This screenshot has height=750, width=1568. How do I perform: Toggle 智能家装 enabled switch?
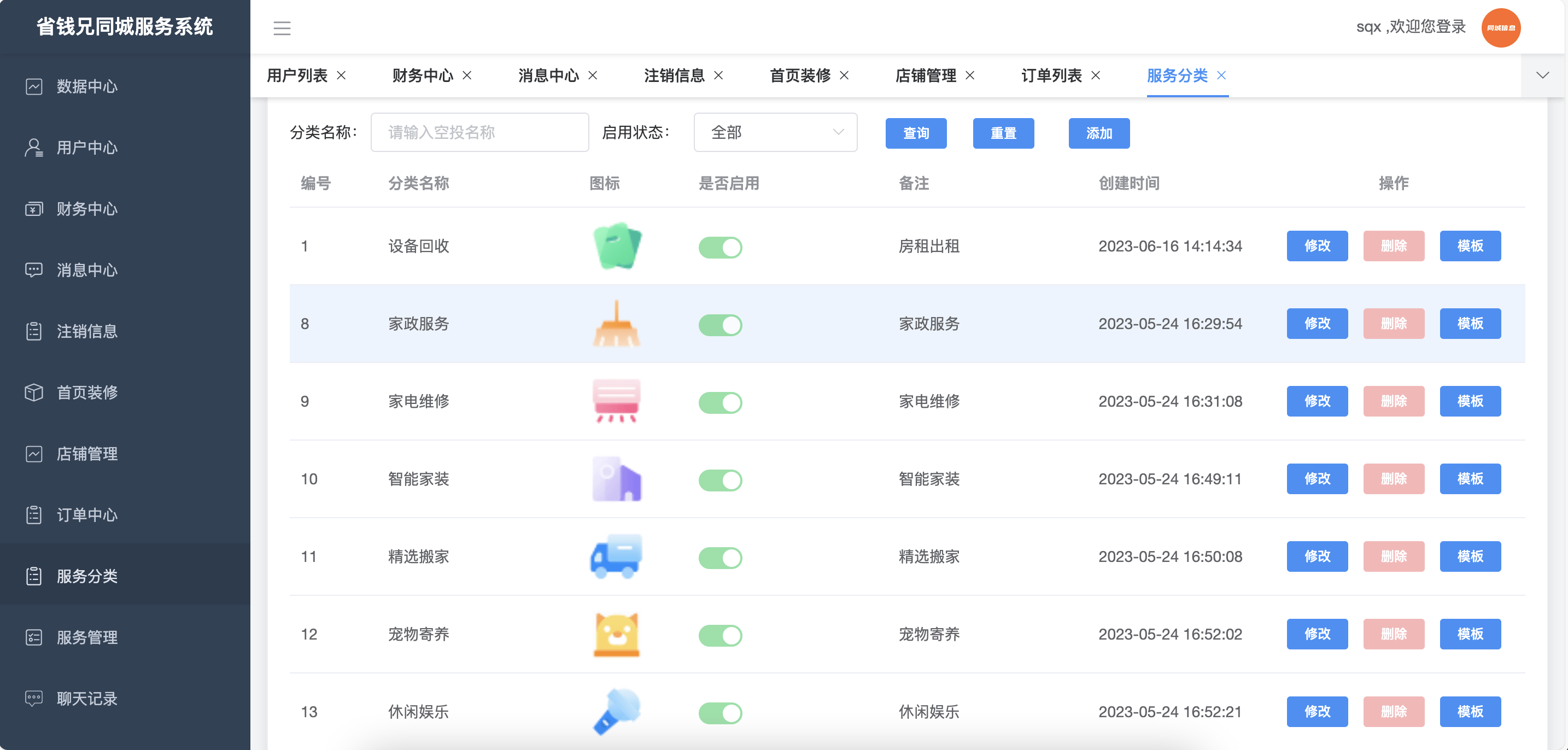click(x=720, y=480)
